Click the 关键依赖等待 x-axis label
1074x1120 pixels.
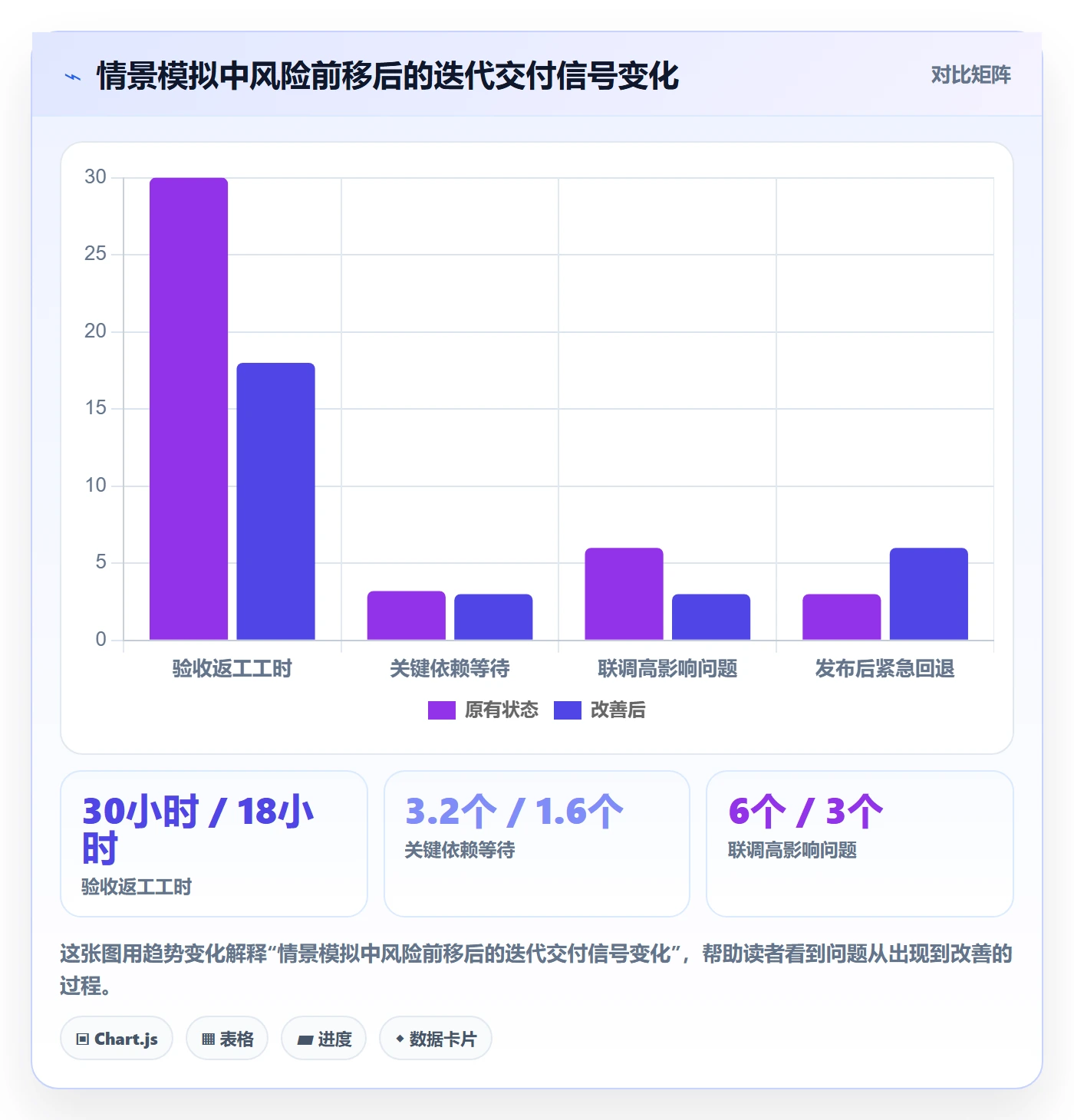pos(450,669)
